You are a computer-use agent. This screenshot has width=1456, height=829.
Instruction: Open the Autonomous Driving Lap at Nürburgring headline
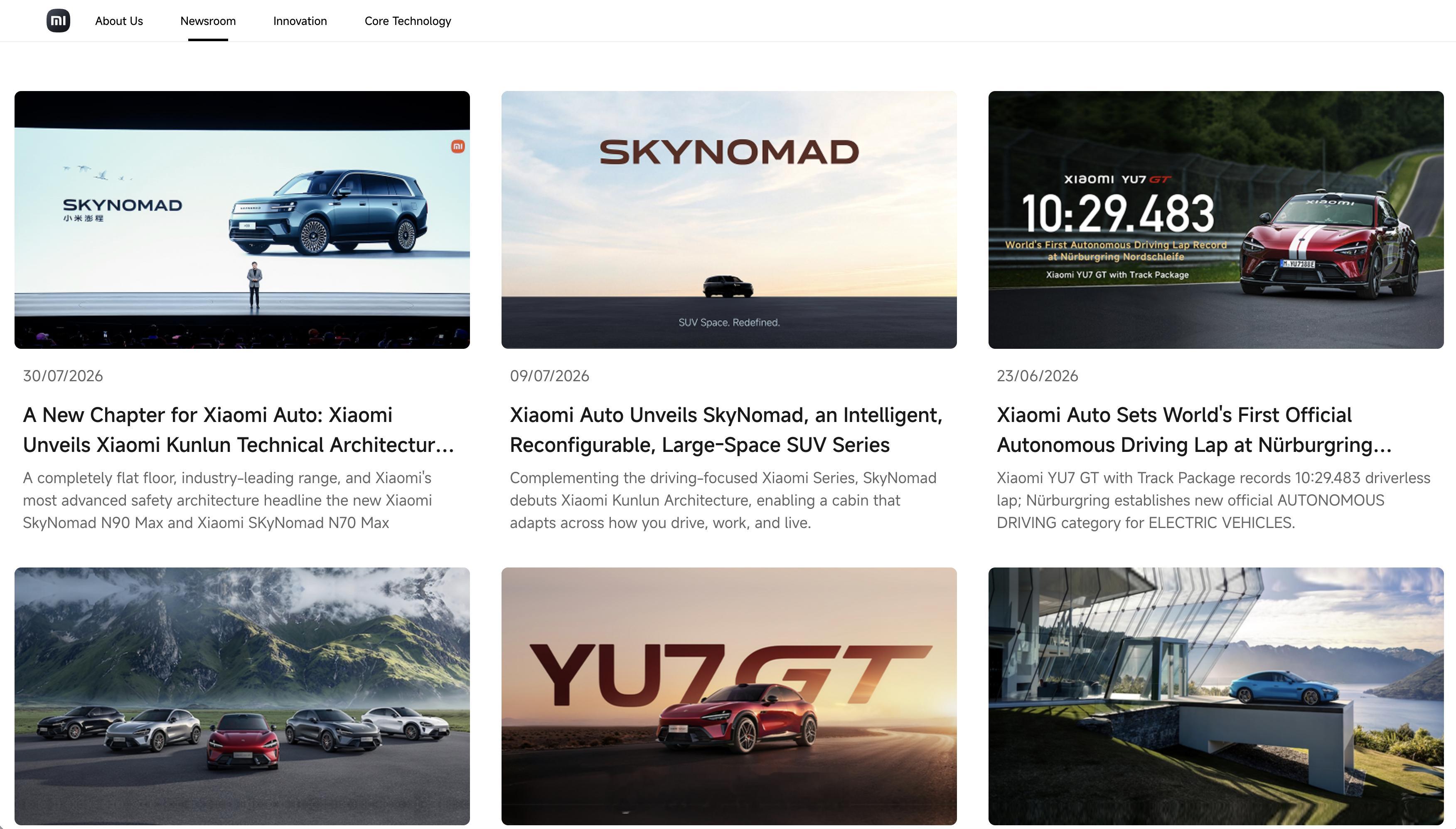pos(1194,430)
